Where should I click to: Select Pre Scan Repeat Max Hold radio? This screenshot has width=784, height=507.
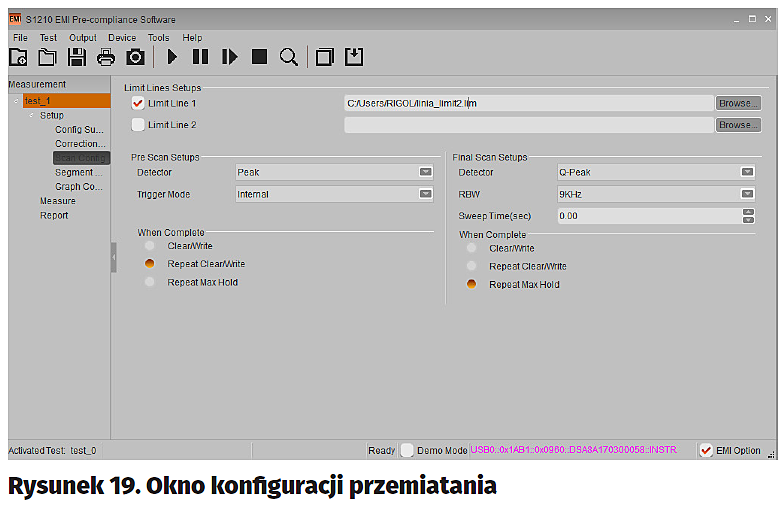click(150, 282)
